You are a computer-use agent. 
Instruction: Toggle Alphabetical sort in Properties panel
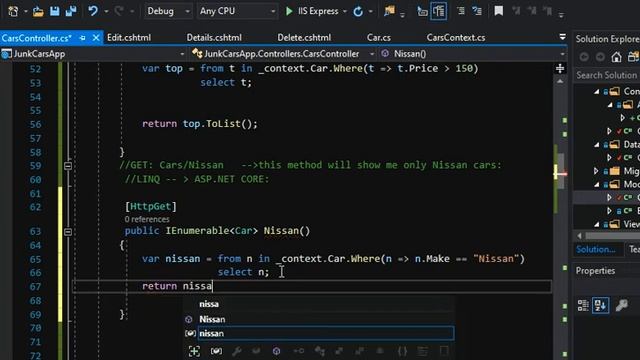tap(600, 305)
